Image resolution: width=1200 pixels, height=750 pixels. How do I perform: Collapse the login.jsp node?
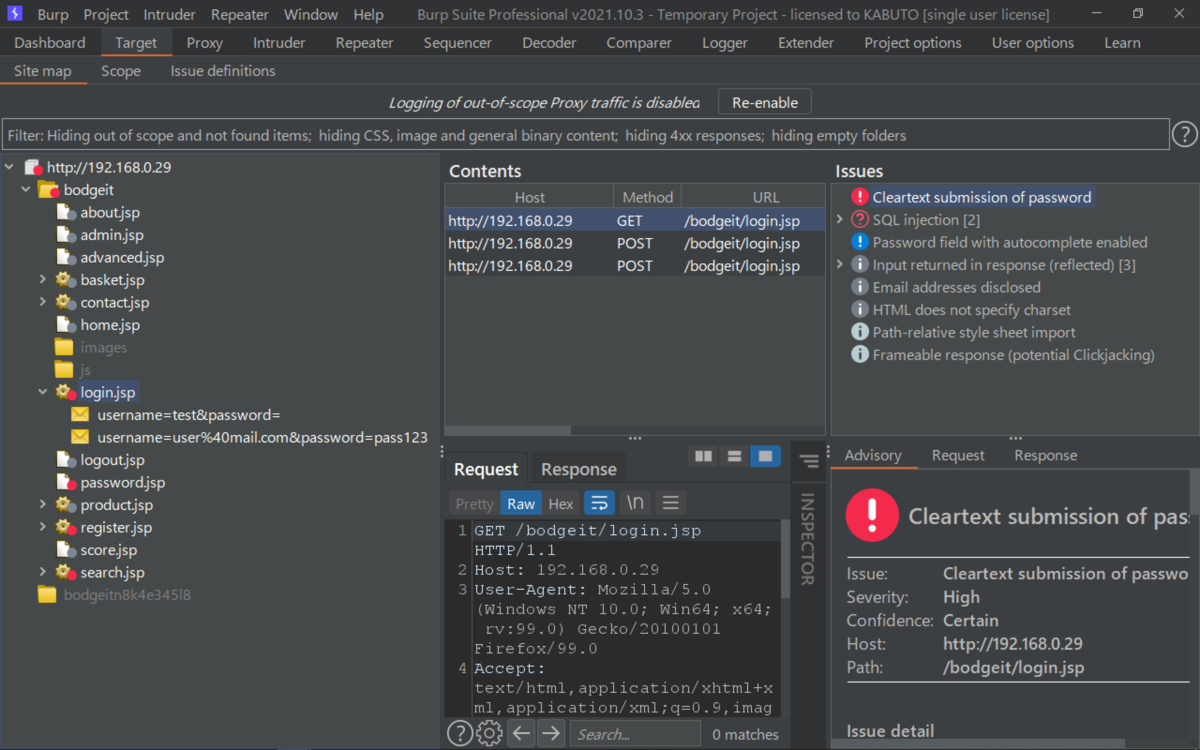click(43, 392)
